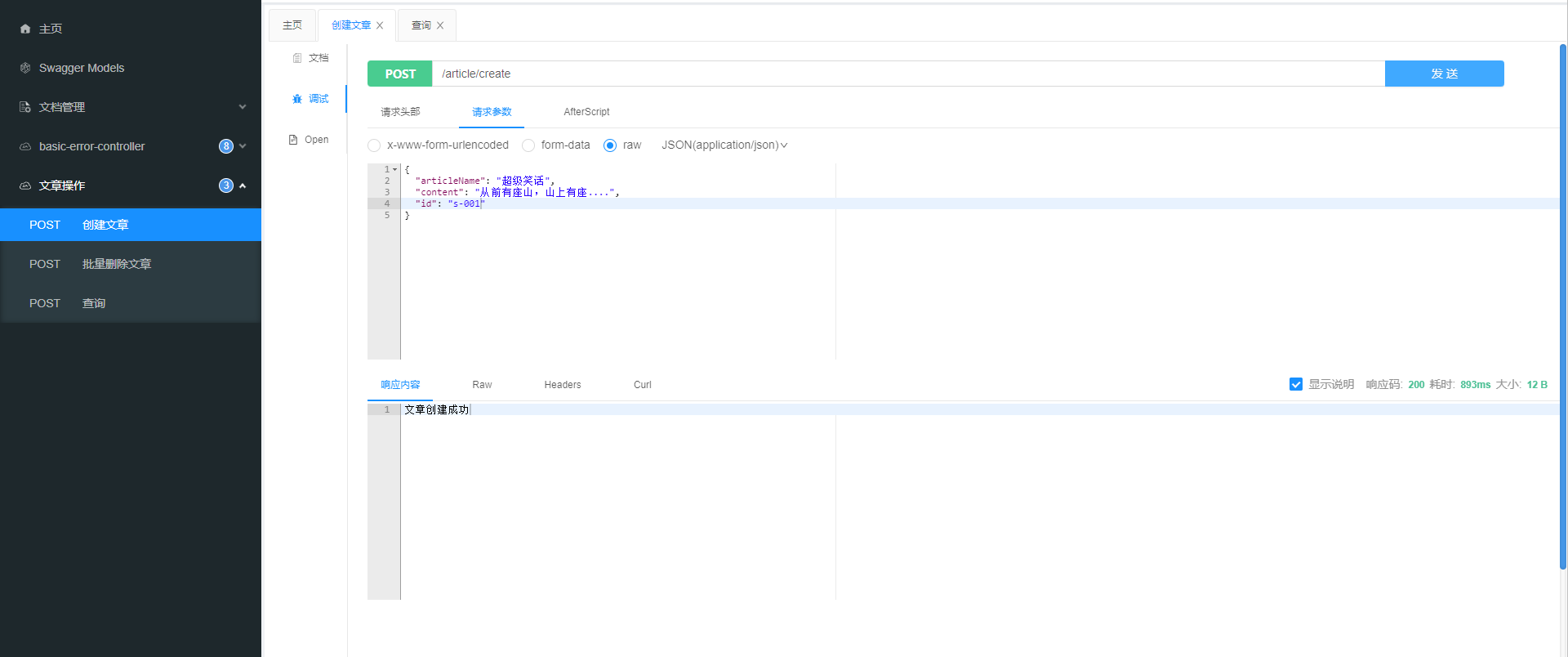This screenshot has width=1568, height=657.
Task: Click the "id": "s-001" line
Action: pos(980,203)
